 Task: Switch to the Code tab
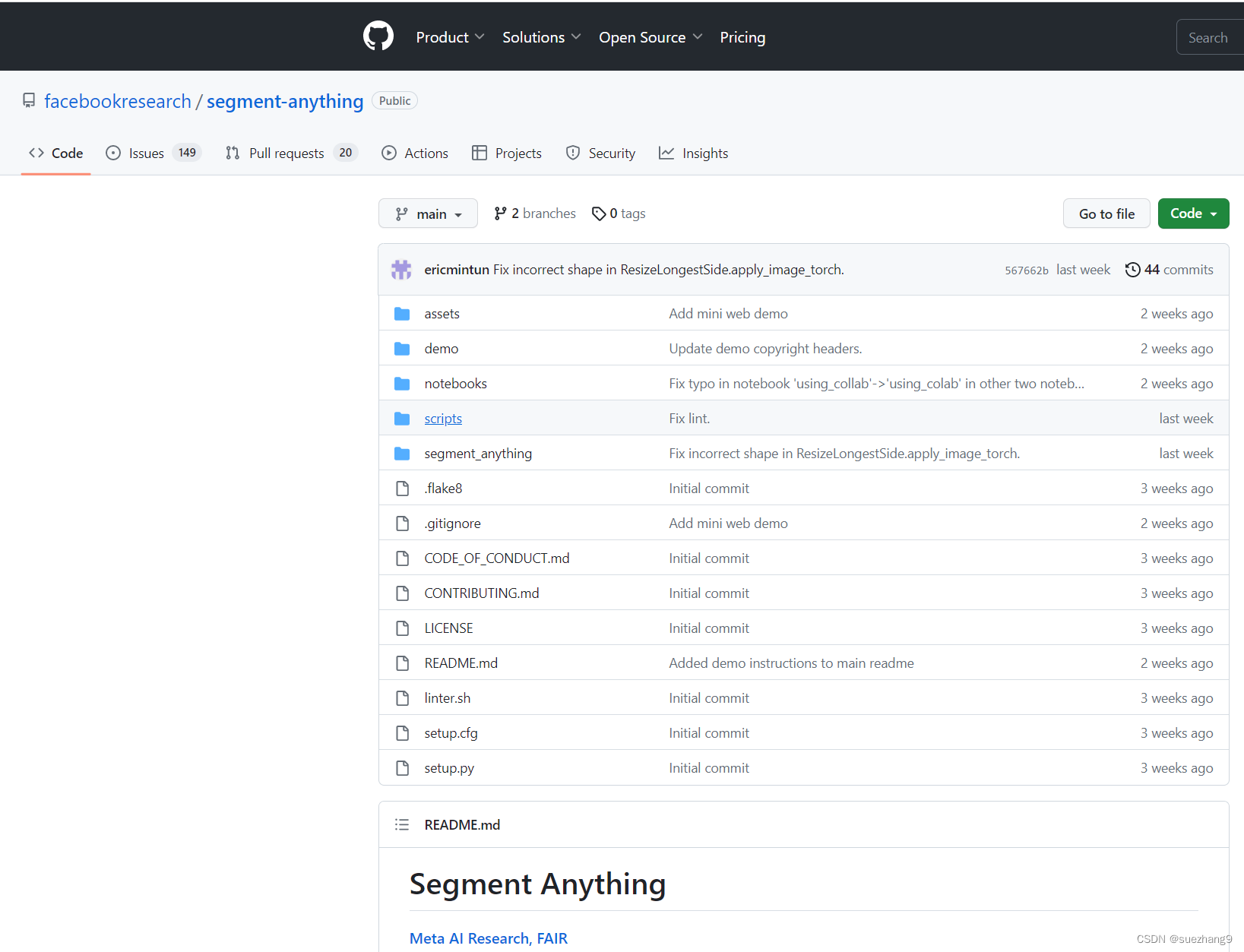click(x=56, y=153)
